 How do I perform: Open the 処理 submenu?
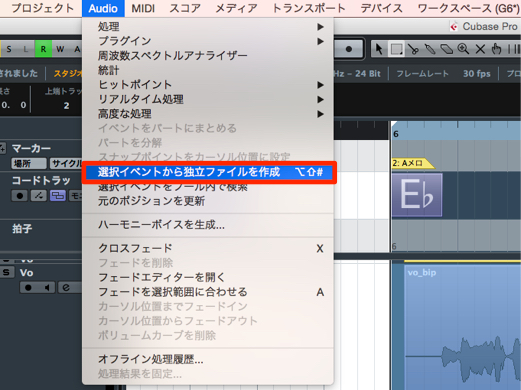[x=208, y=27]
